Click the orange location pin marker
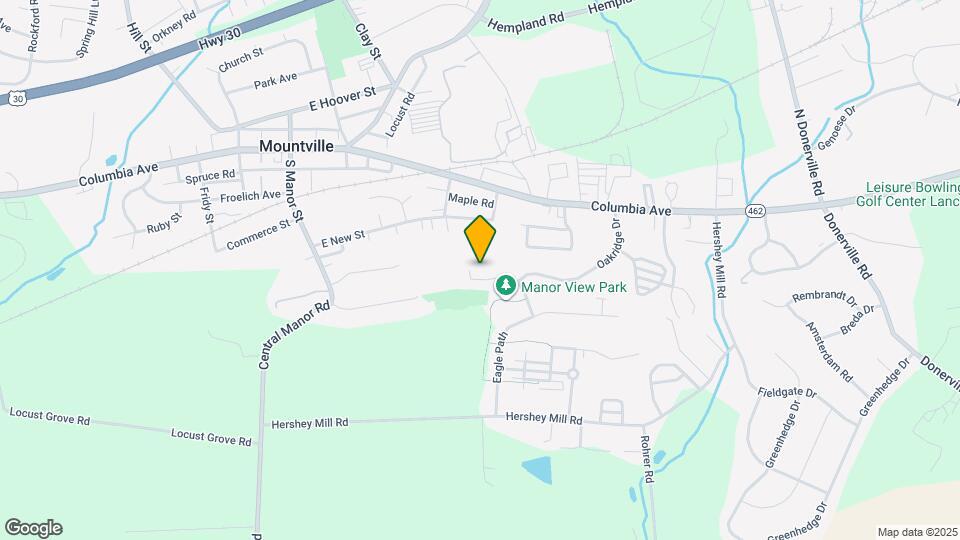Viewport: 960px width, 540px height. (x=480, y=239)
